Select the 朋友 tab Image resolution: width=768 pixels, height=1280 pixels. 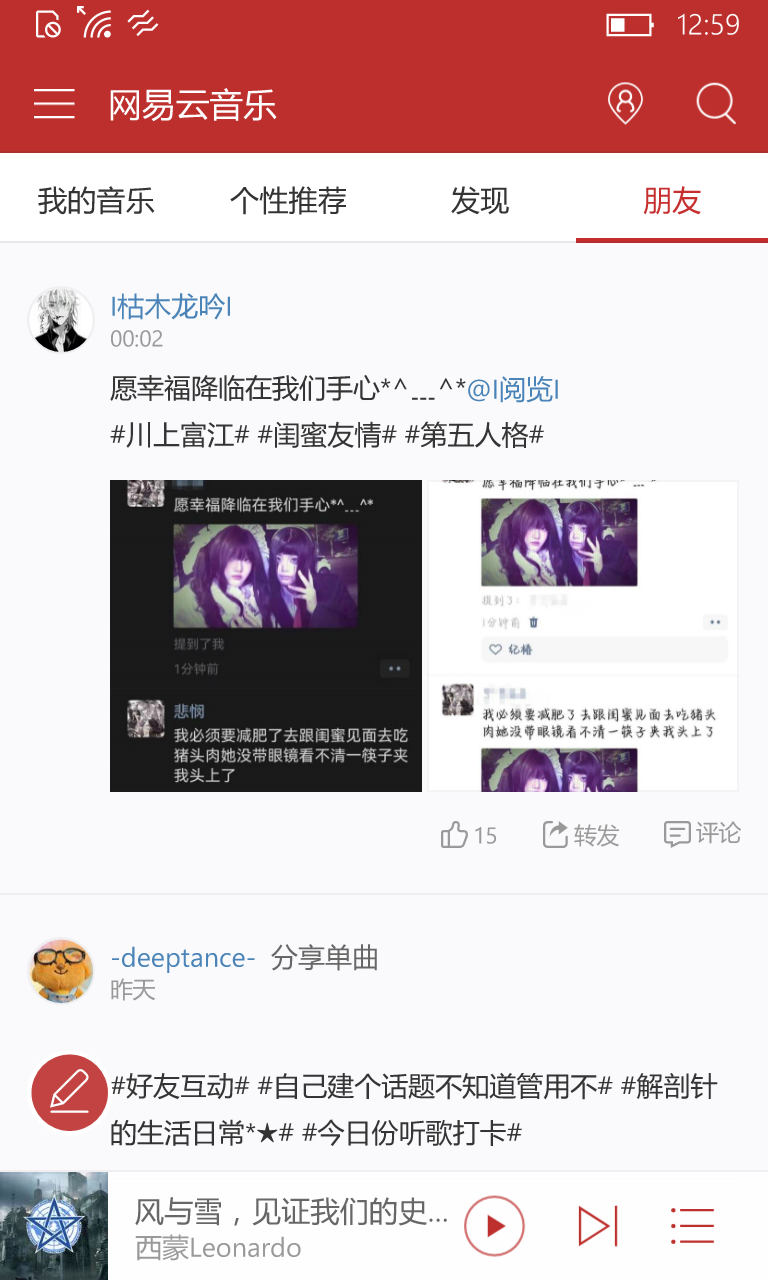672,201
